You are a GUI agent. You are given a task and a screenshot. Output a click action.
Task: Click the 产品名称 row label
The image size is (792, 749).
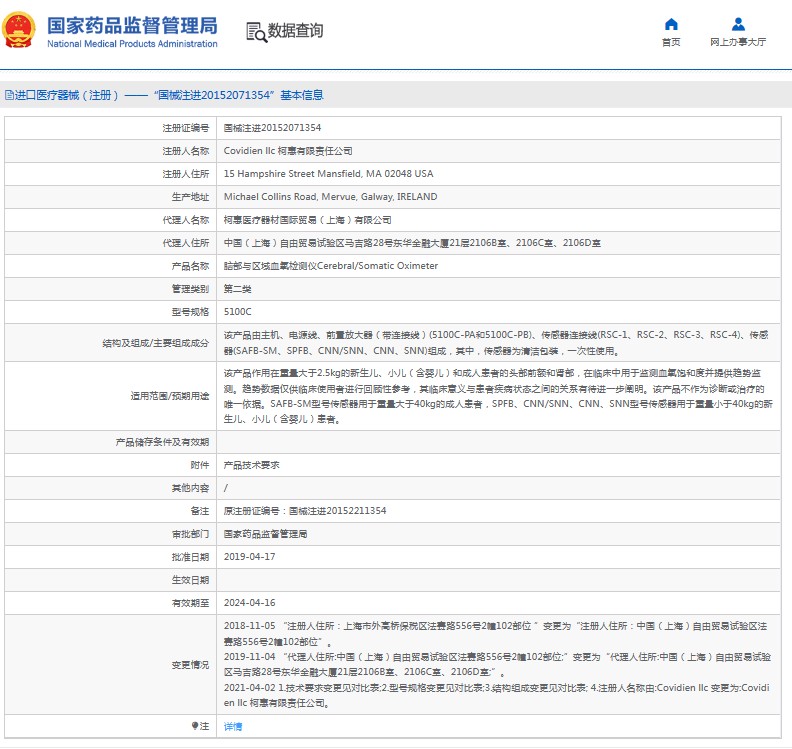(190, 266)
